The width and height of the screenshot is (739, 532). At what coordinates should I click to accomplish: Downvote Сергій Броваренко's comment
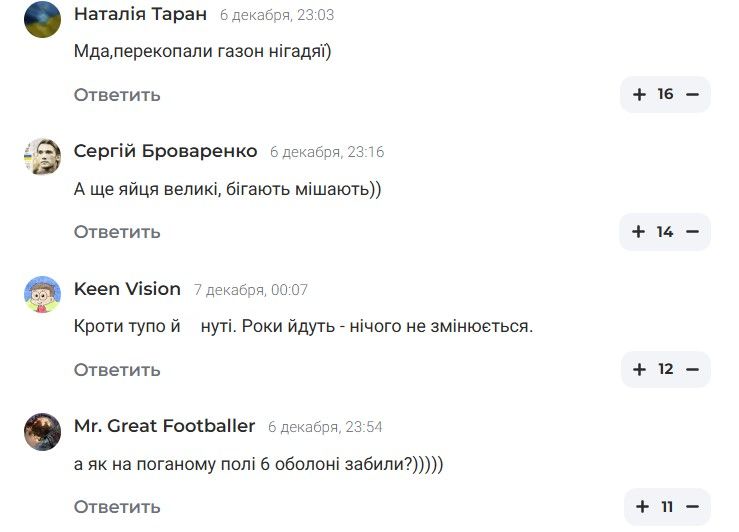(x=692, y=232)
